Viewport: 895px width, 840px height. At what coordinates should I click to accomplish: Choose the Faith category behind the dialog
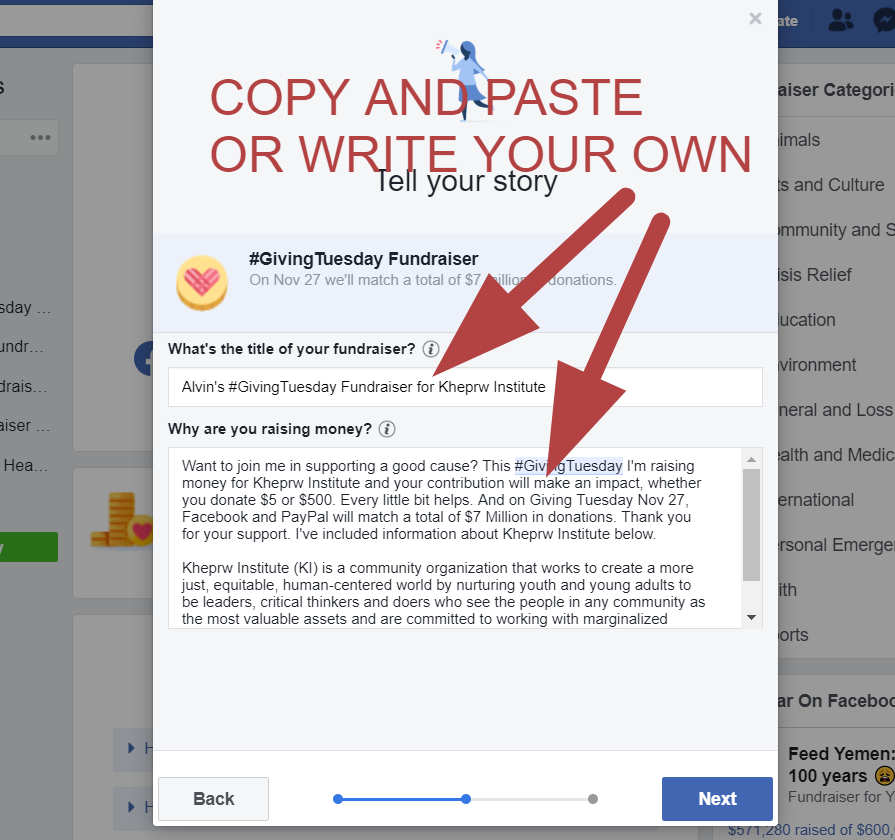tap(788, 590)
